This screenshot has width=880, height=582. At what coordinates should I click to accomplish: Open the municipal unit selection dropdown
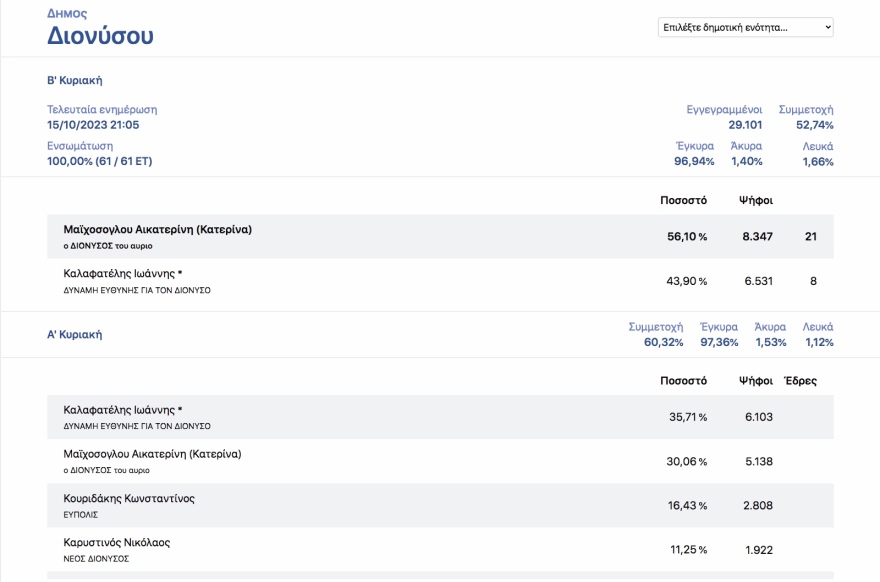click(x=745, y=28)
